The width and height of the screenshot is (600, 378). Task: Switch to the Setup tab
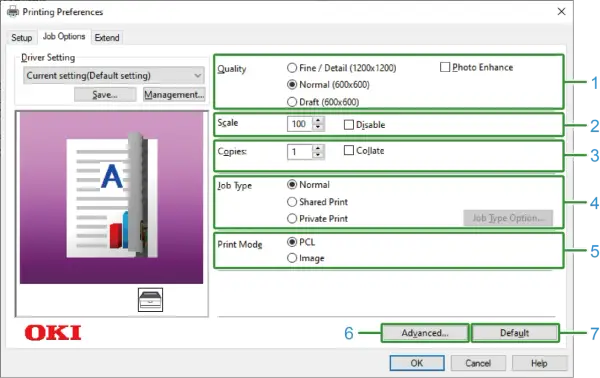[21, 37]
